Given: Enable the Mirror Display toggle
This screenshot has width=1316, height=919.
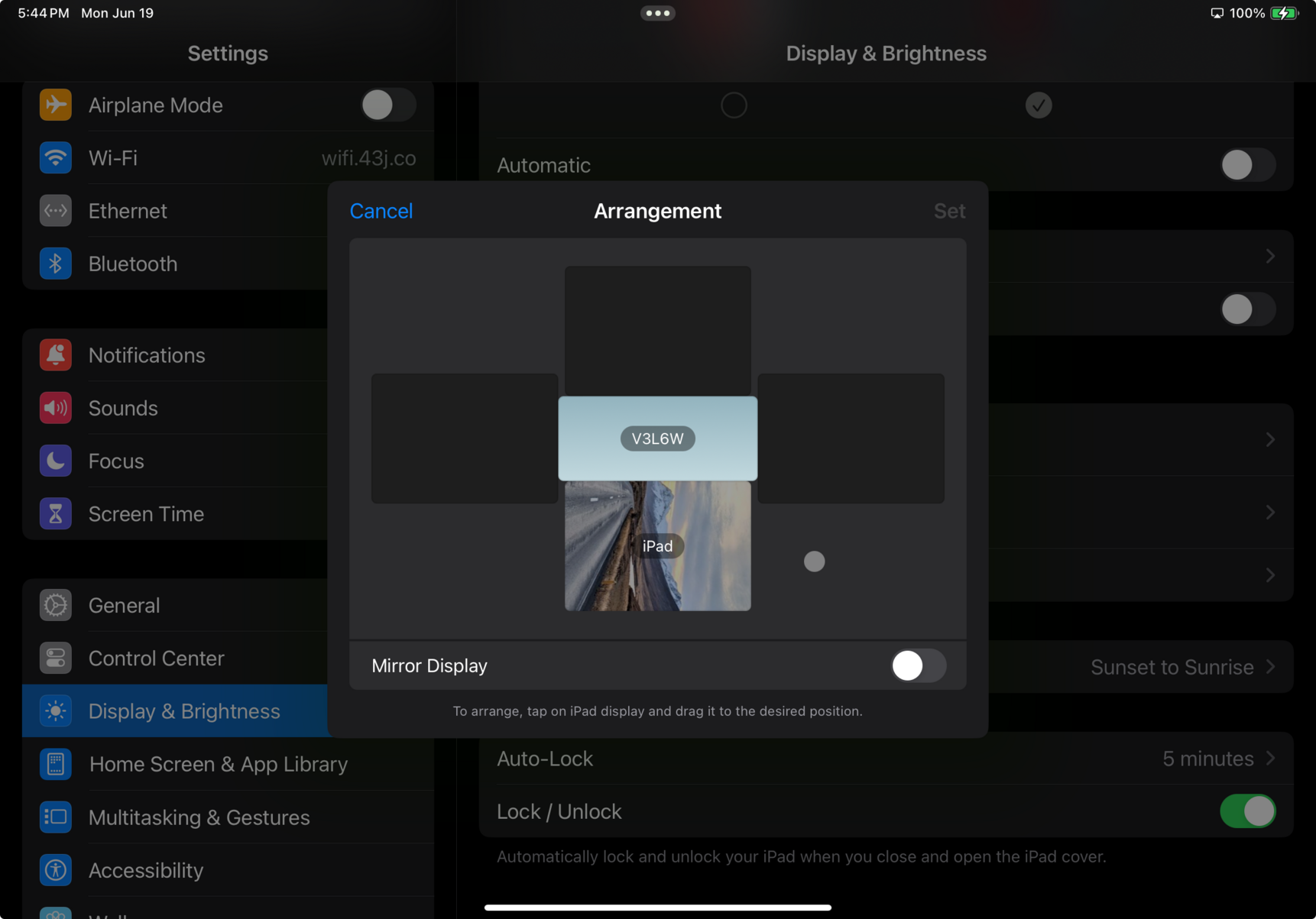Looking at the screenshot, I should tap(918, 665).
